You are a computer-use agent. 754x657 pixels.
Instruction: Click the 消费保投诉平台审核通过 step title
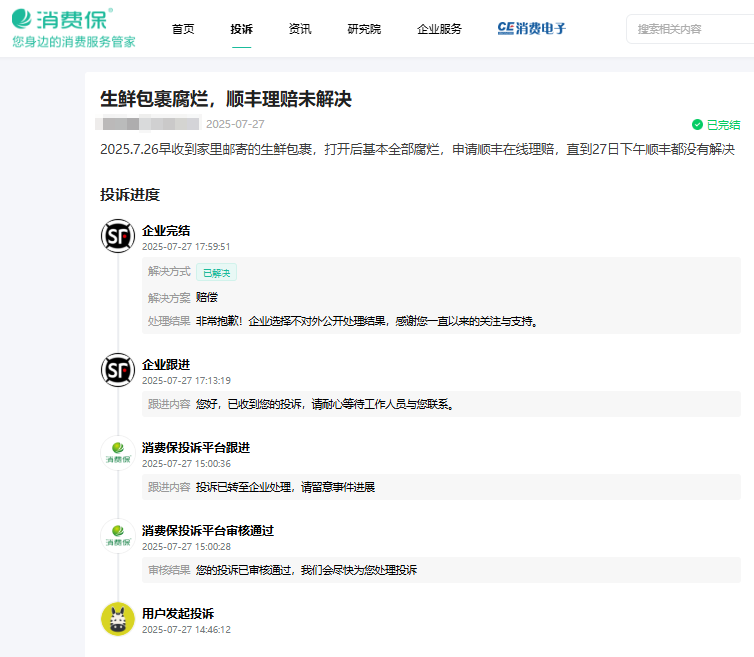[x=208, y=531]
